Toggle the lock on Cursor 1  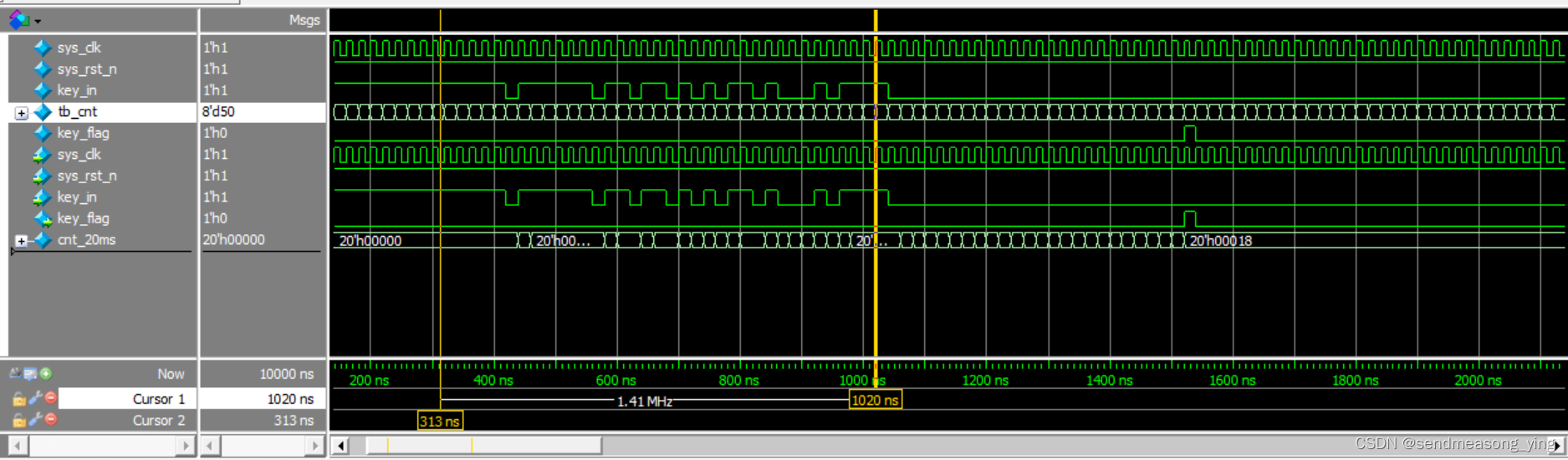pos(18,400)
